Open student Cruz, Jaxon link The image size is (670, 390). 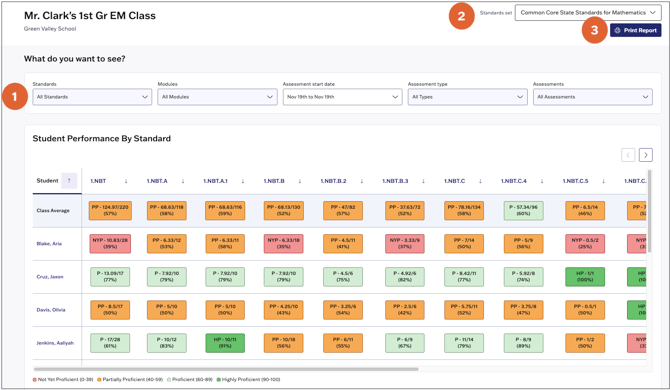tap(50, 277)
